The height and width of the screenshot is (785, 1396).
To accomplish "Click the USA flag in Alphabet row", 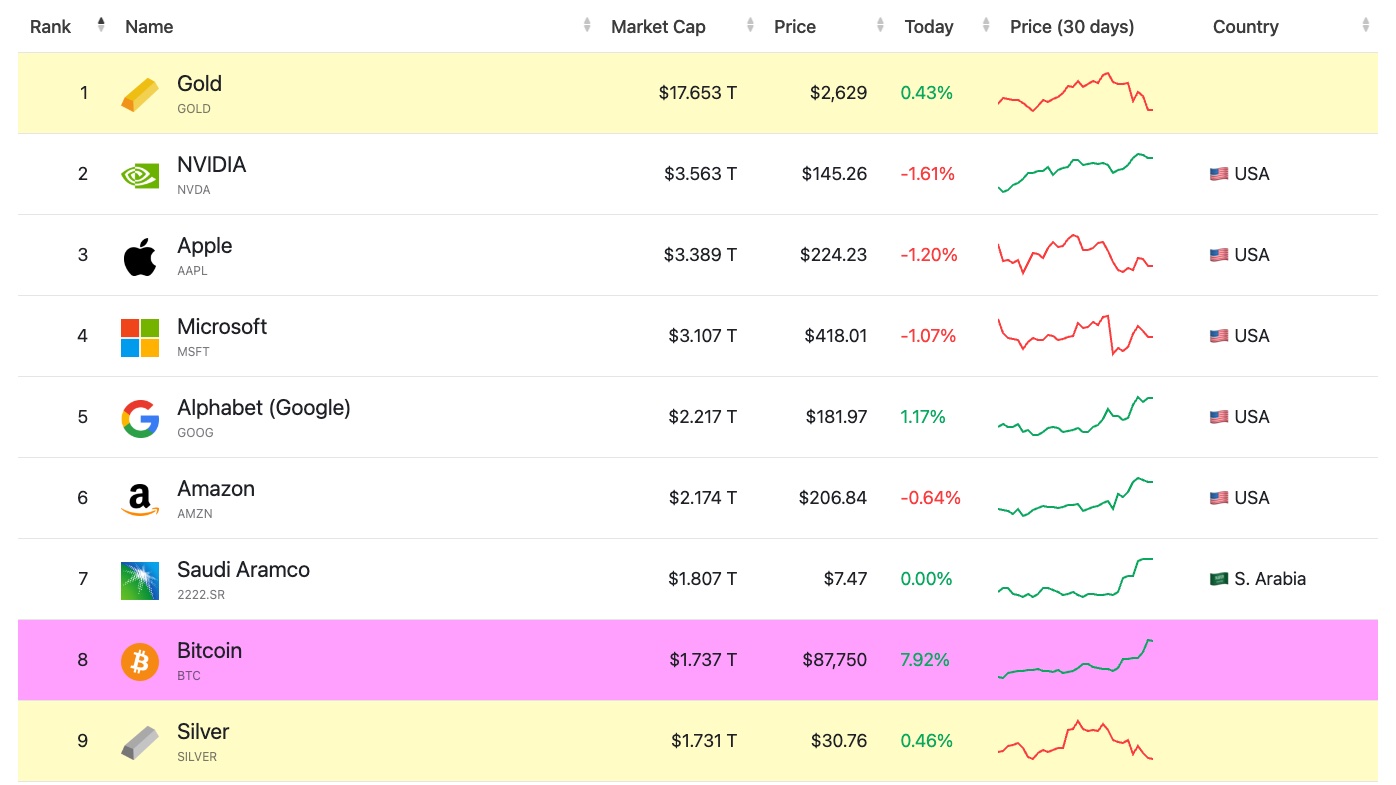I will (1218, 417).
